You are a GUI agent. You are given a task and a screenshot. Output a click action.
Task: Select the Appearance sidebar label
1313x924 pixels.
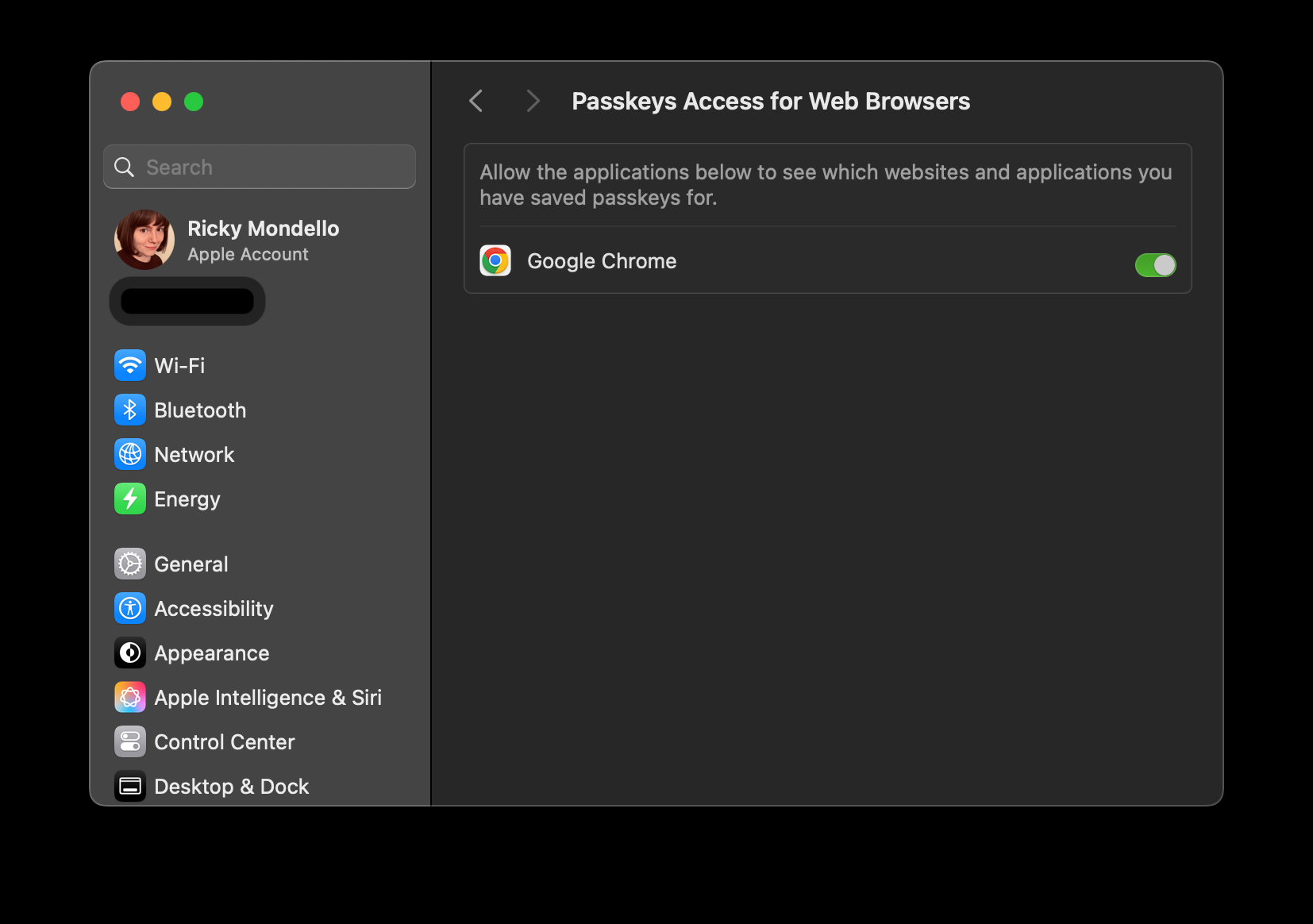tap(212, 653)
